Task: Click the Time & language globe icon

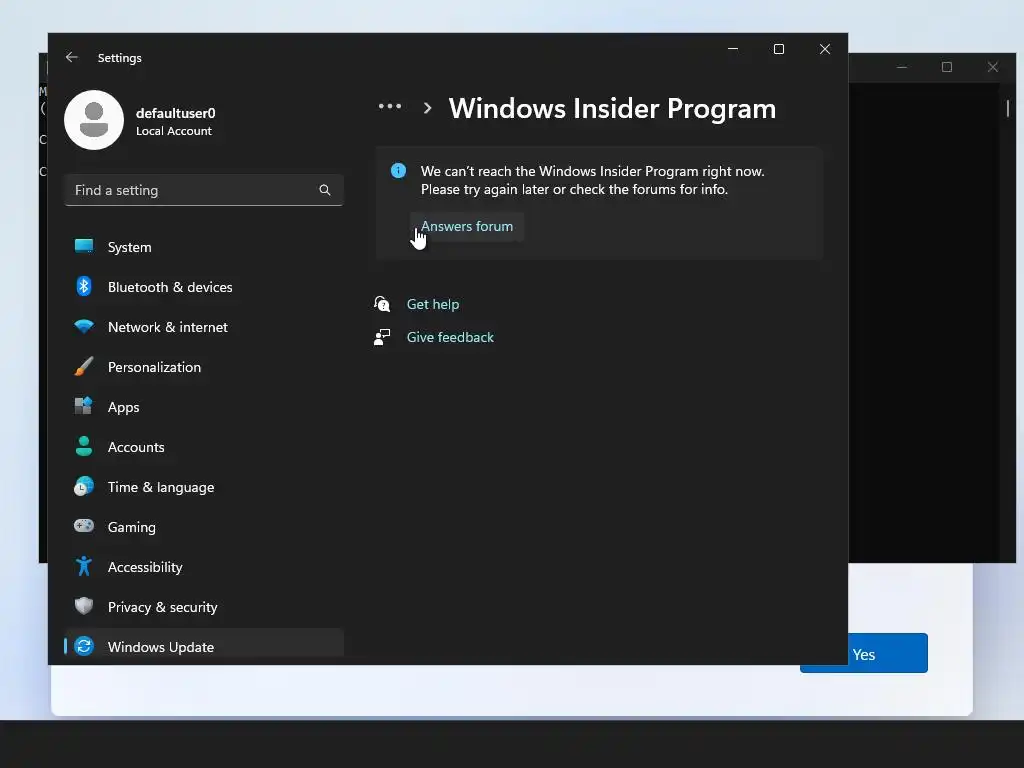Action: click(x=84, y=487)
